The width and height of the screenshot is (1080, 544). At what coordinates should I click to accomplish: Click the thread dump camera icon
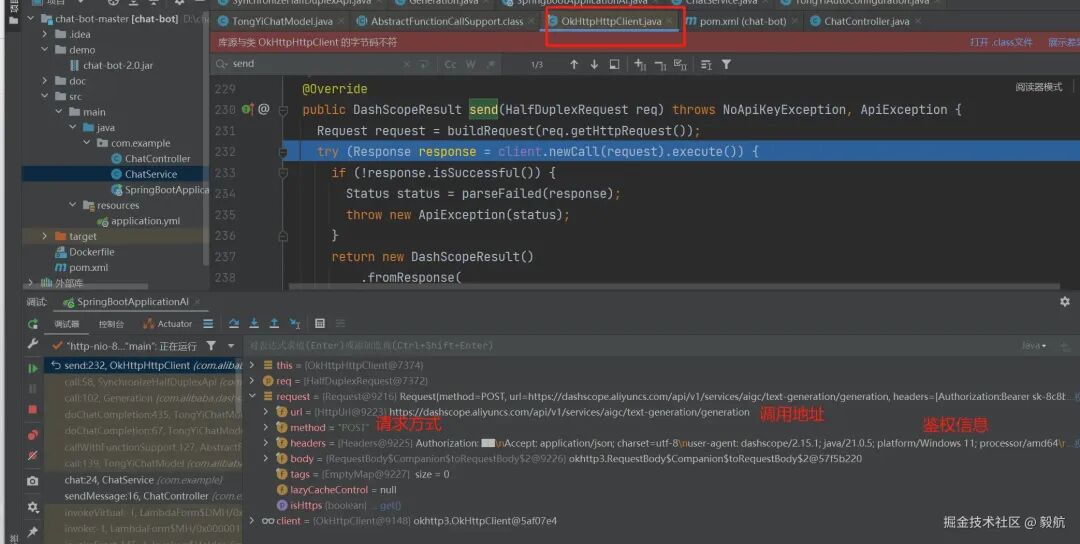click(x=32, y=481)
